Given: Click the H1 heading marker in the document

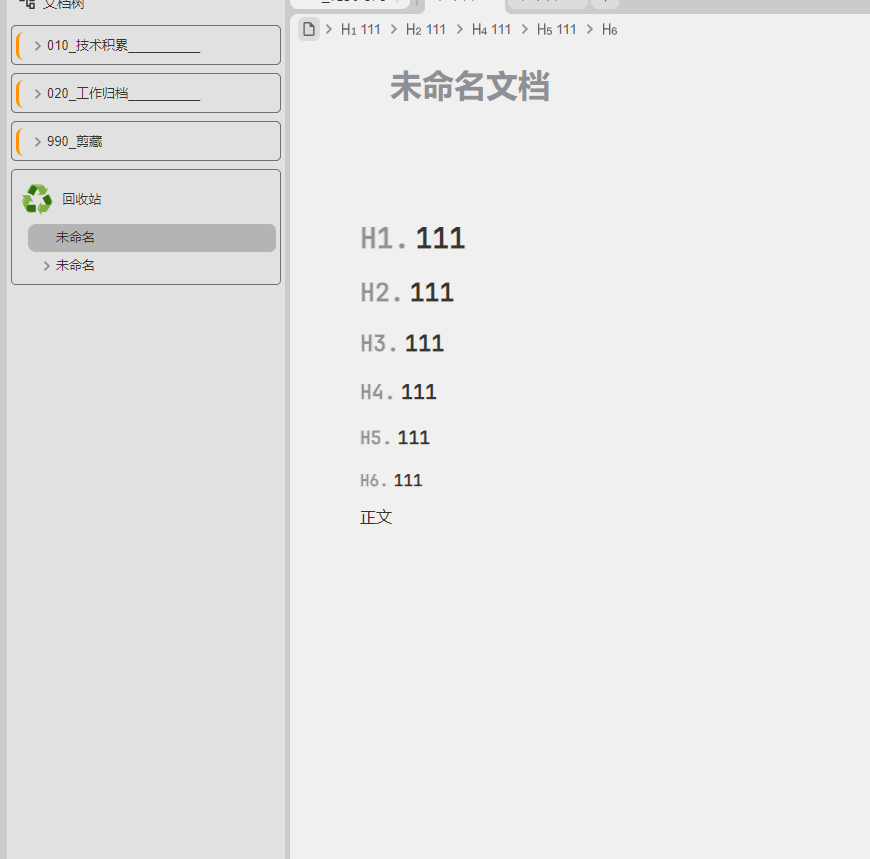Looking at the screenshot, I should coord(378,237).
